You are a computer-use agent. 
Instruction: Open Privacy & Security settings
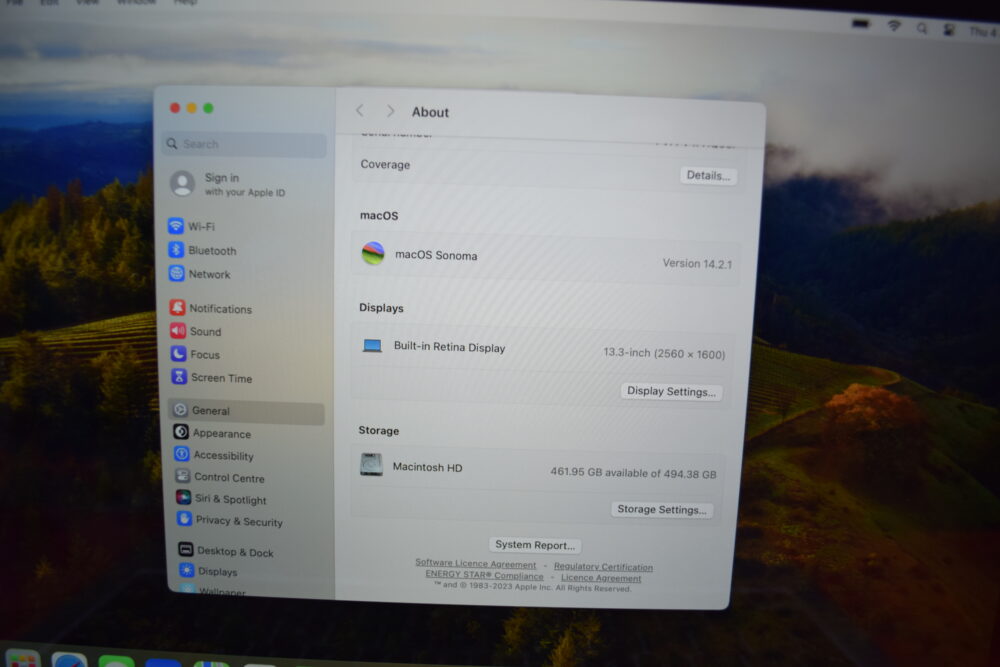pos(230,520)
